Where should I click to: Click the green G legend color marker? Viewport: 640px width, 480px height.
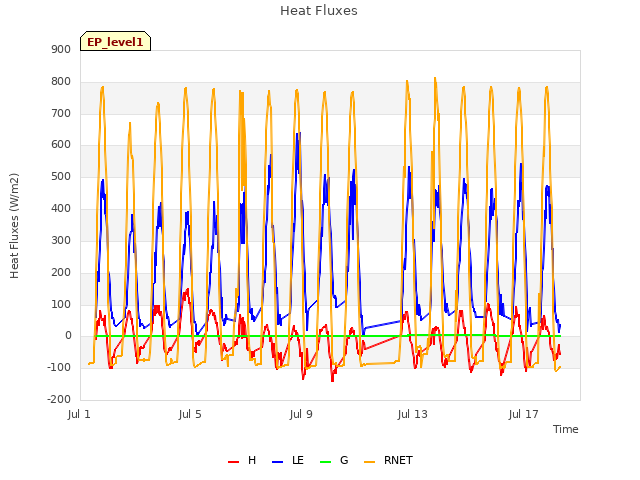325,462
